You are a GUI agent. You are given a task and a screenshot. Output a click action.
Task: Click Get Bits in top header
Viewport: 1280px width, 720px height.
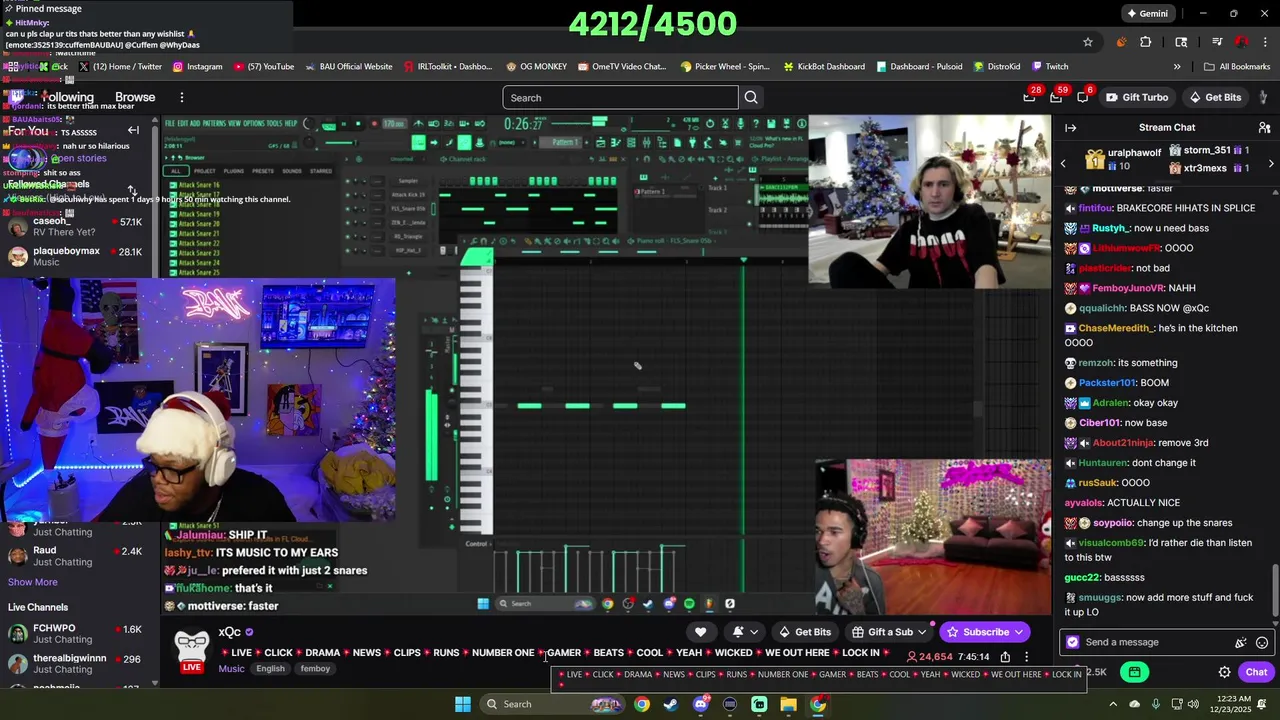(1215, 97)
